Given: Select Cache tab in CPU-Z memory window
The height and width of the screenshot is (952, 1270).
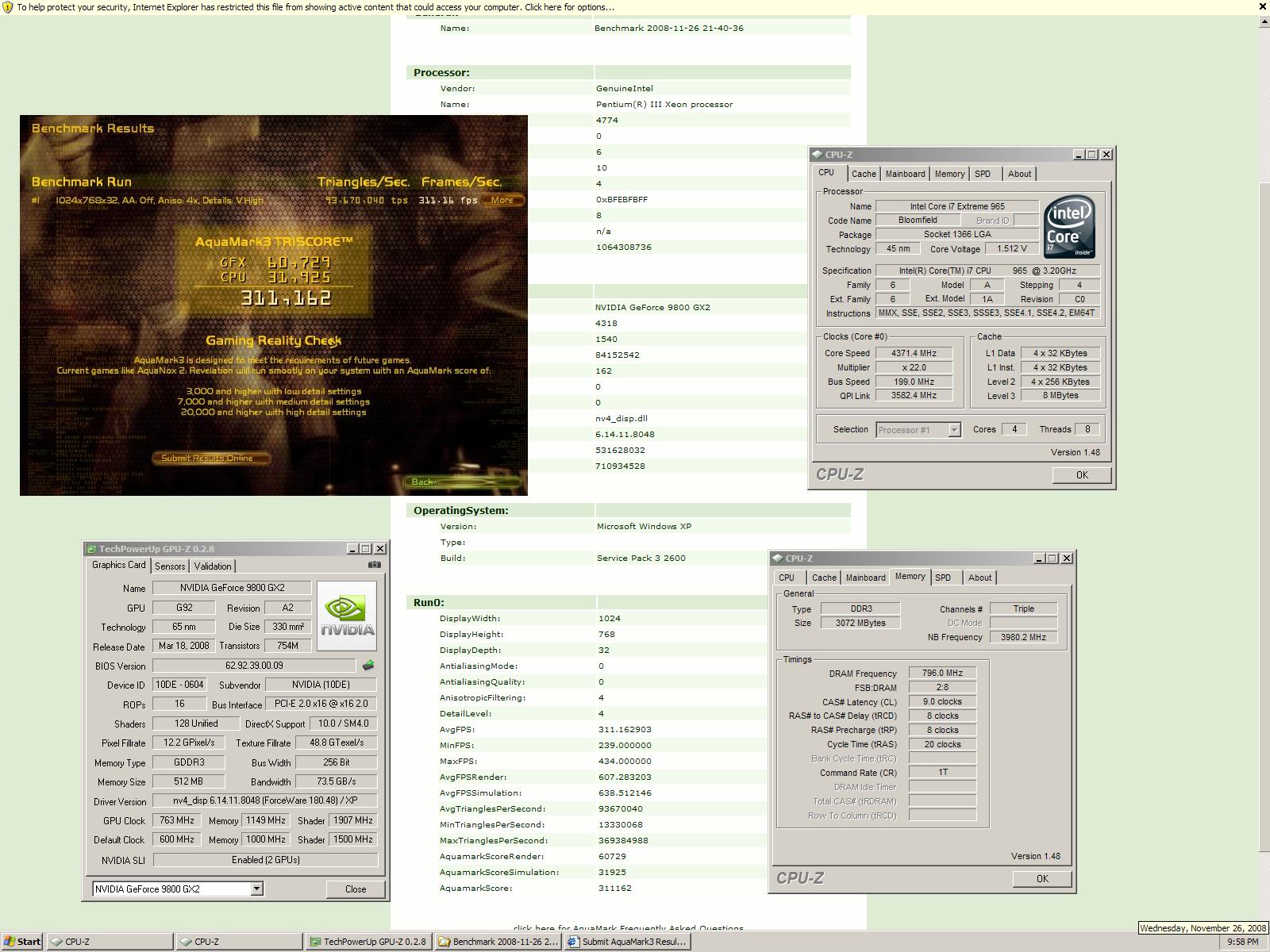Looking at the screenshot, I should tap(824, 578).
